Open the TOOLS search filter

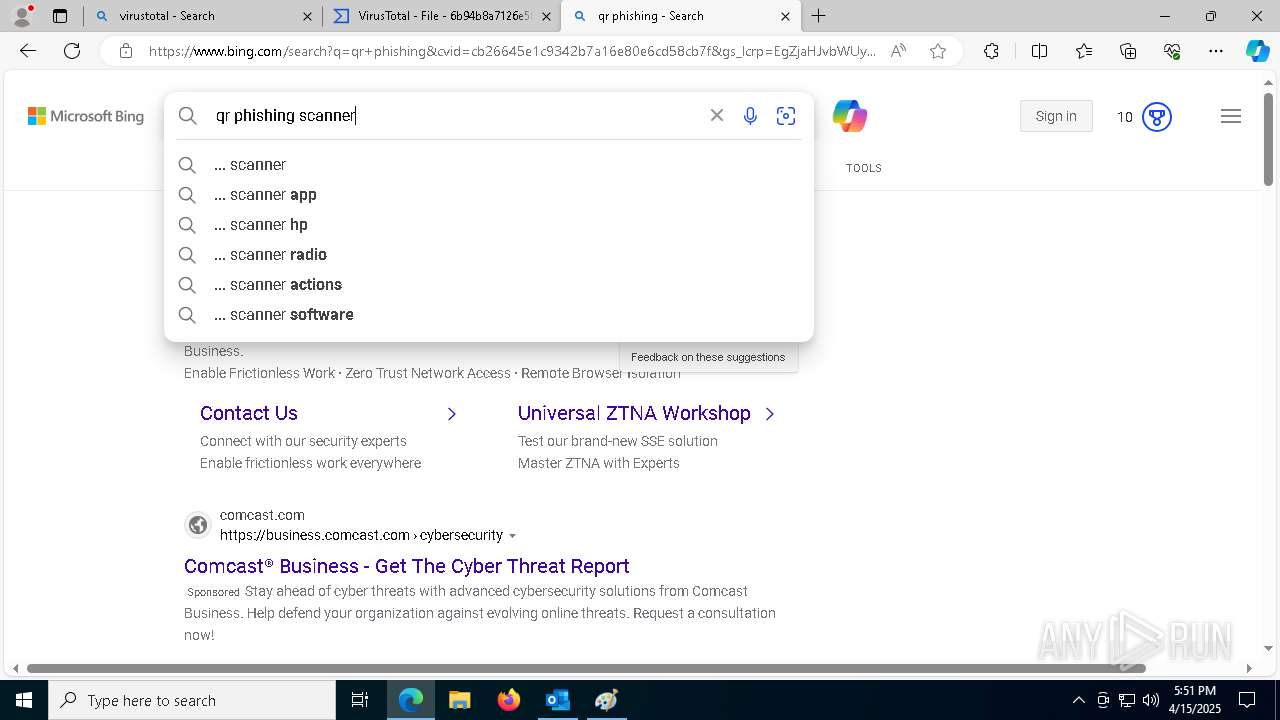point(864,168)
